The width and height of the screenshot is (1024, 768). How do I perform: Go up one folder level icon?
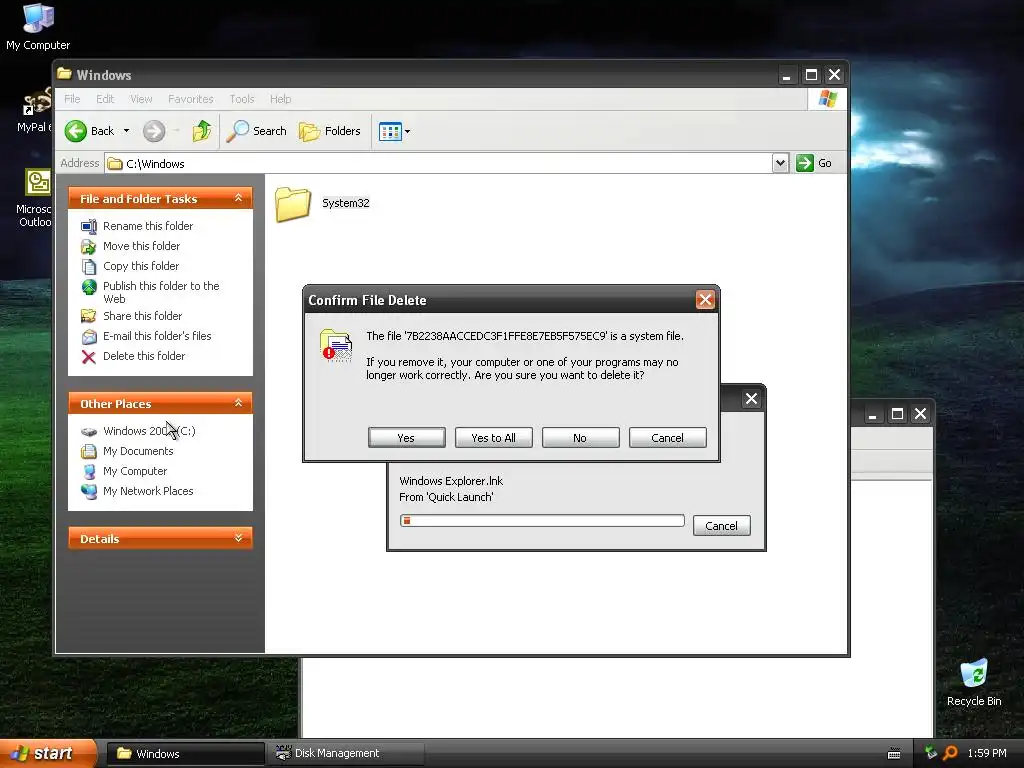[202, 131]
